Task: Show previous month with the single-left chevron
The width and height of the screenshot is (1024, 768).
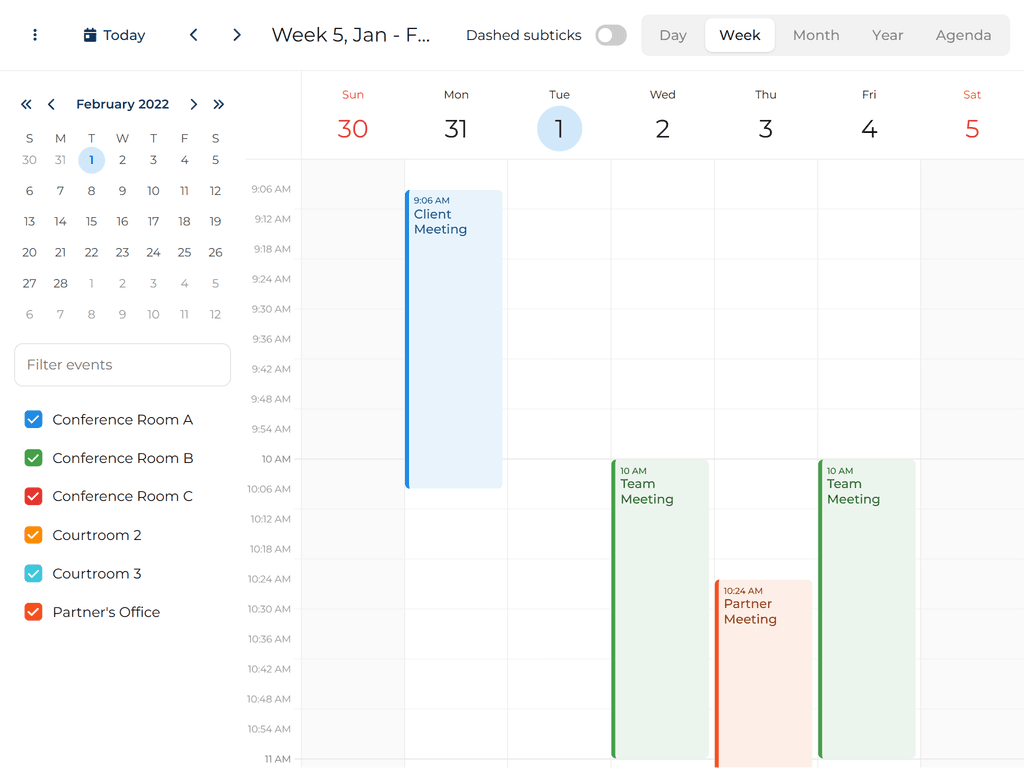Action: point(51,104)
